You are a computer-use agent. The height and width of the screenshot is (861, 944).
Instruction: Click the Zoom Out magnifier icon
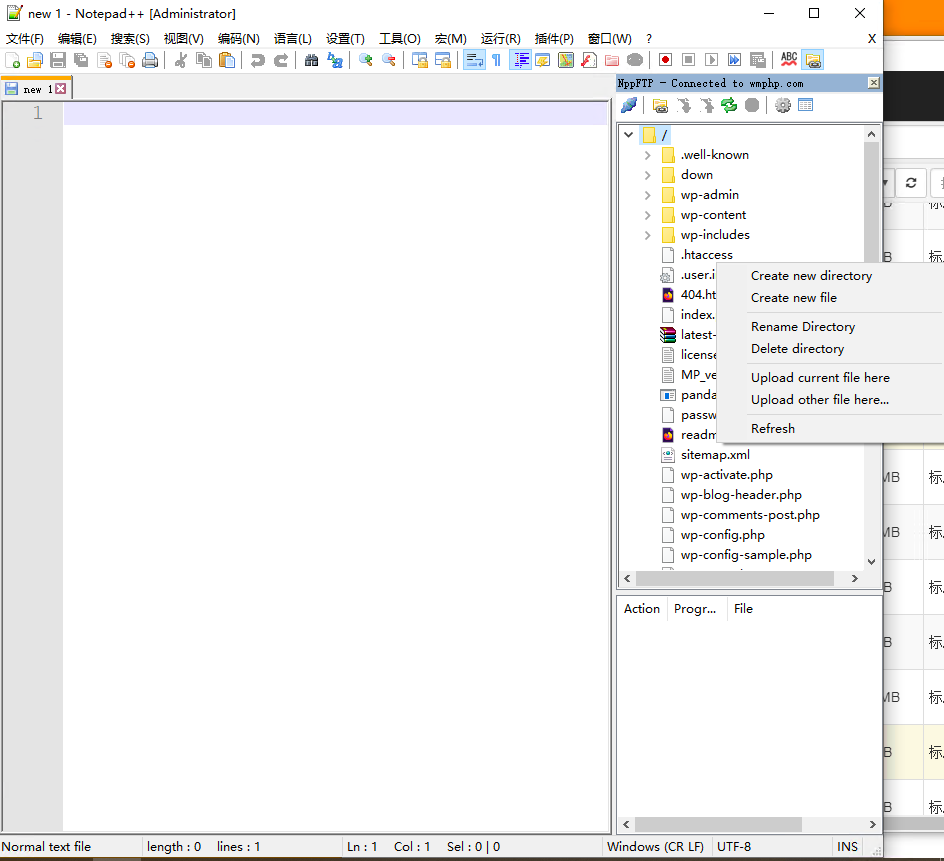[388, 60]
